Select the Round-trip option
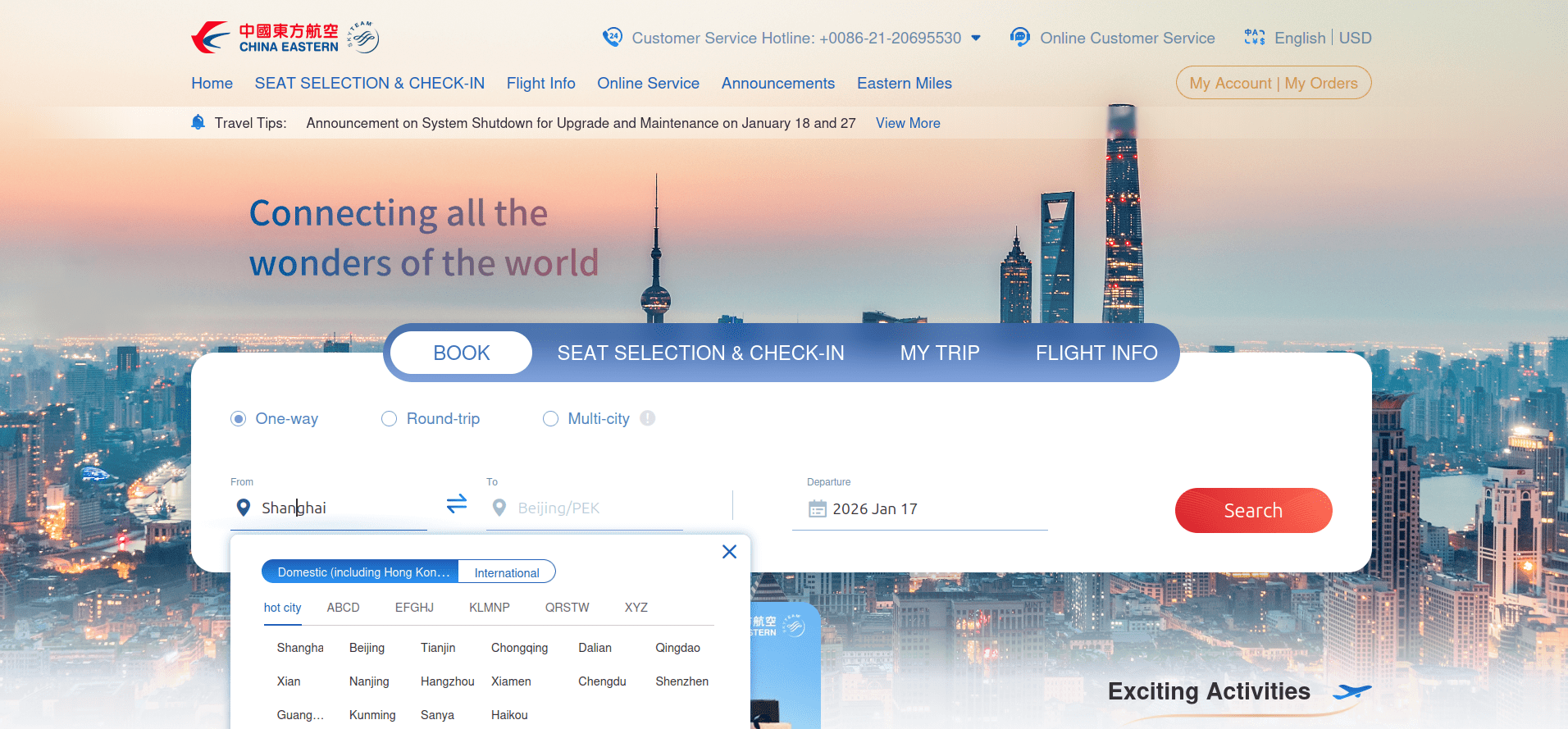The image size is (1568, 729). click(x=390, y=419)
